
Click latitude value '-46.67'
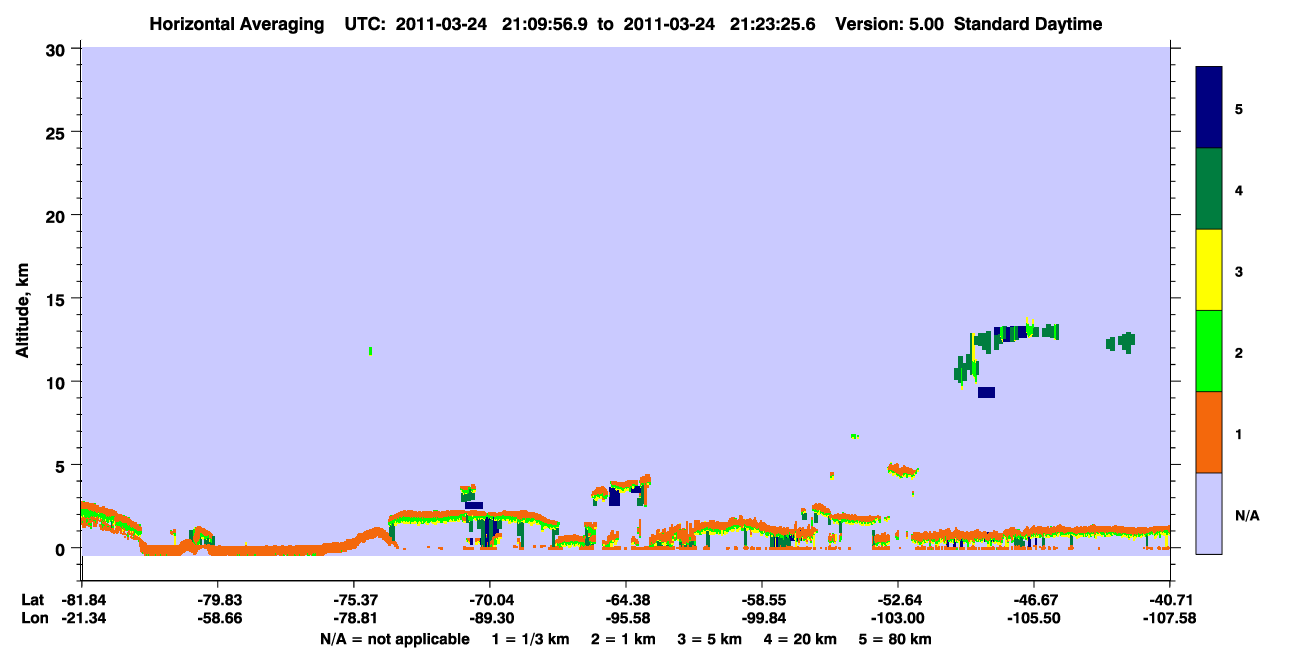click(1034, 600)
